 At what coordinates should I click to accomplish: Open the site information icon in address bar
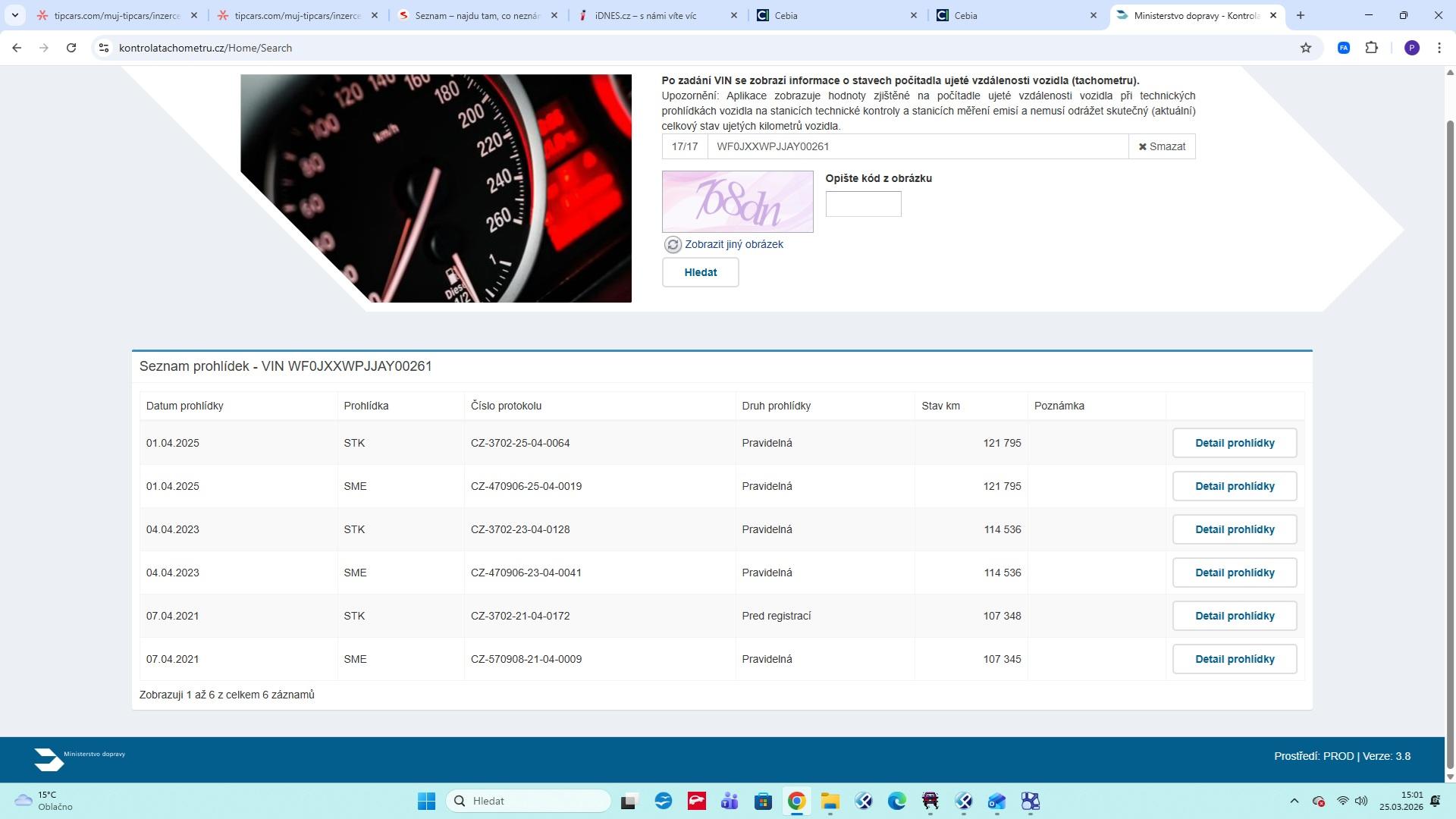point(104,48)
